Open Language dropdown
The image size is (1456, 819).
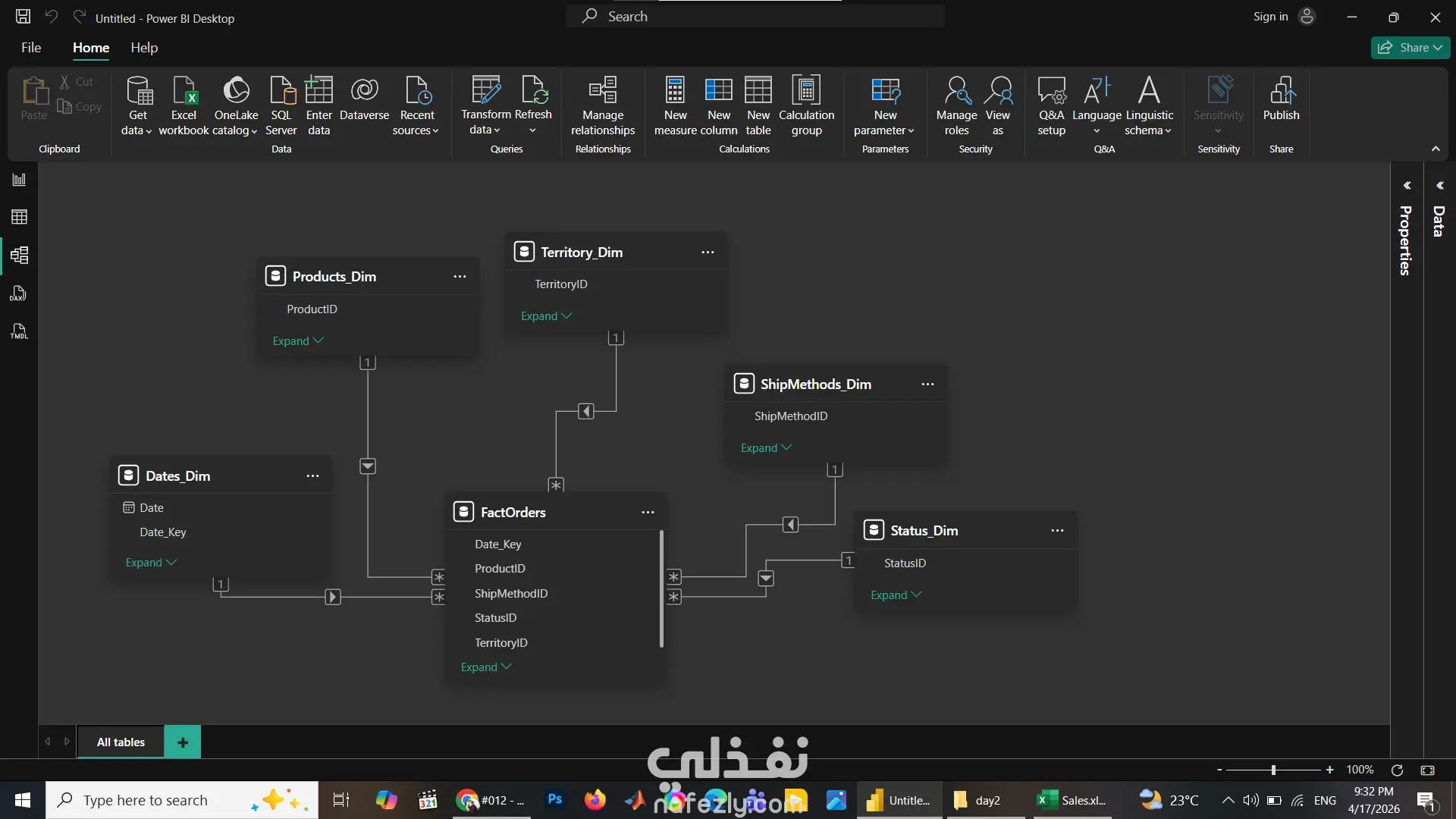pos(1097,106)
